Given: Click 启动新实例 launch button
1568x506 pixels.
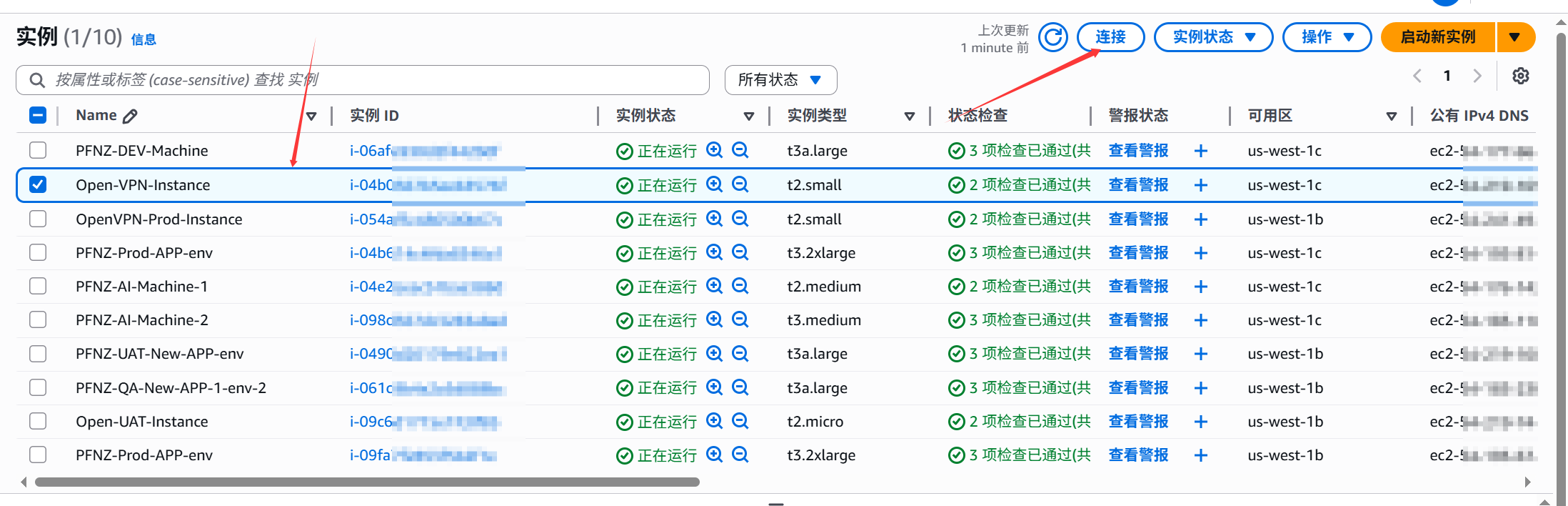Looking at the screenshot, I should pos(1438,37).
